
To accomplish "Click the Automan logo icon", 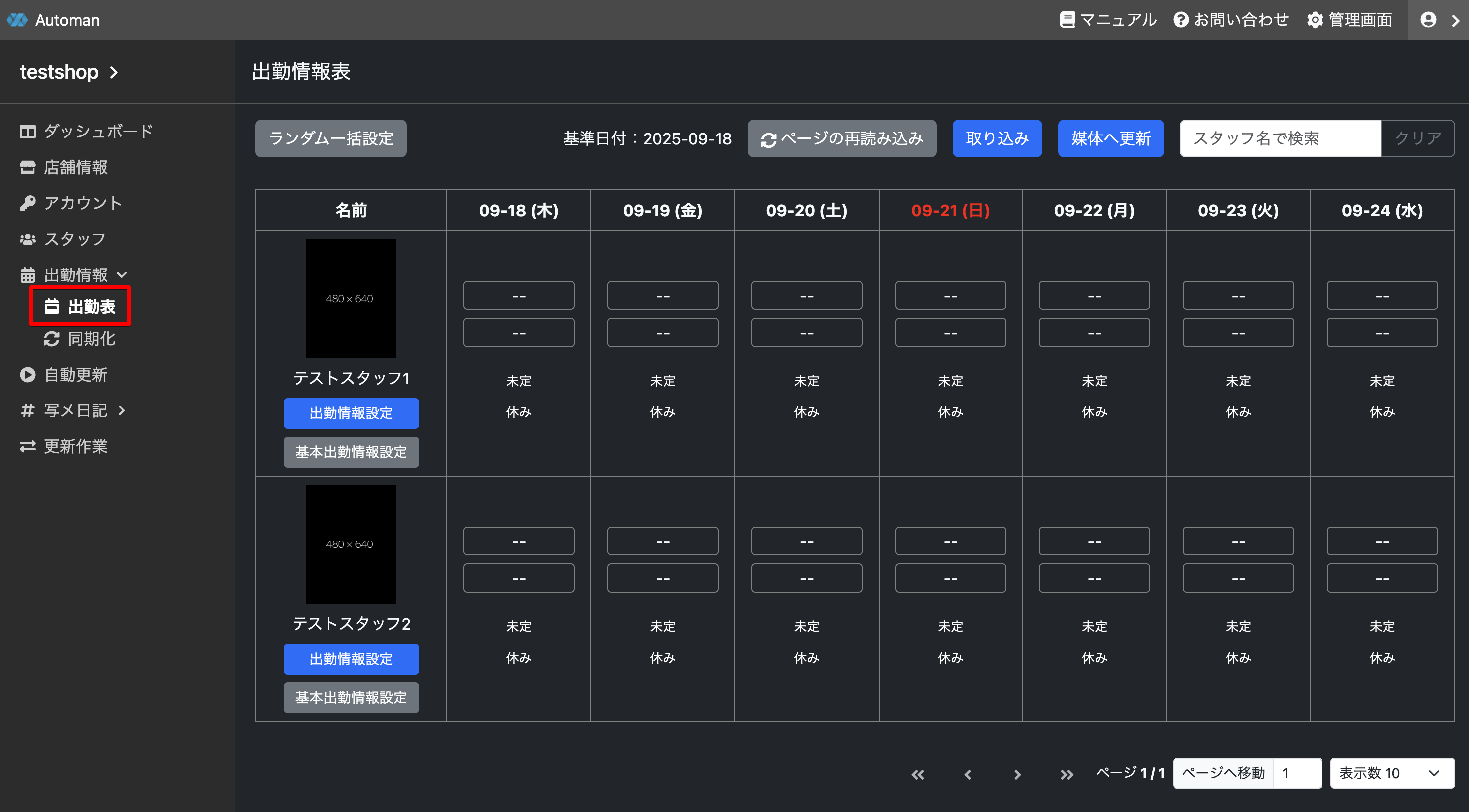I will [x=17, y=20].
